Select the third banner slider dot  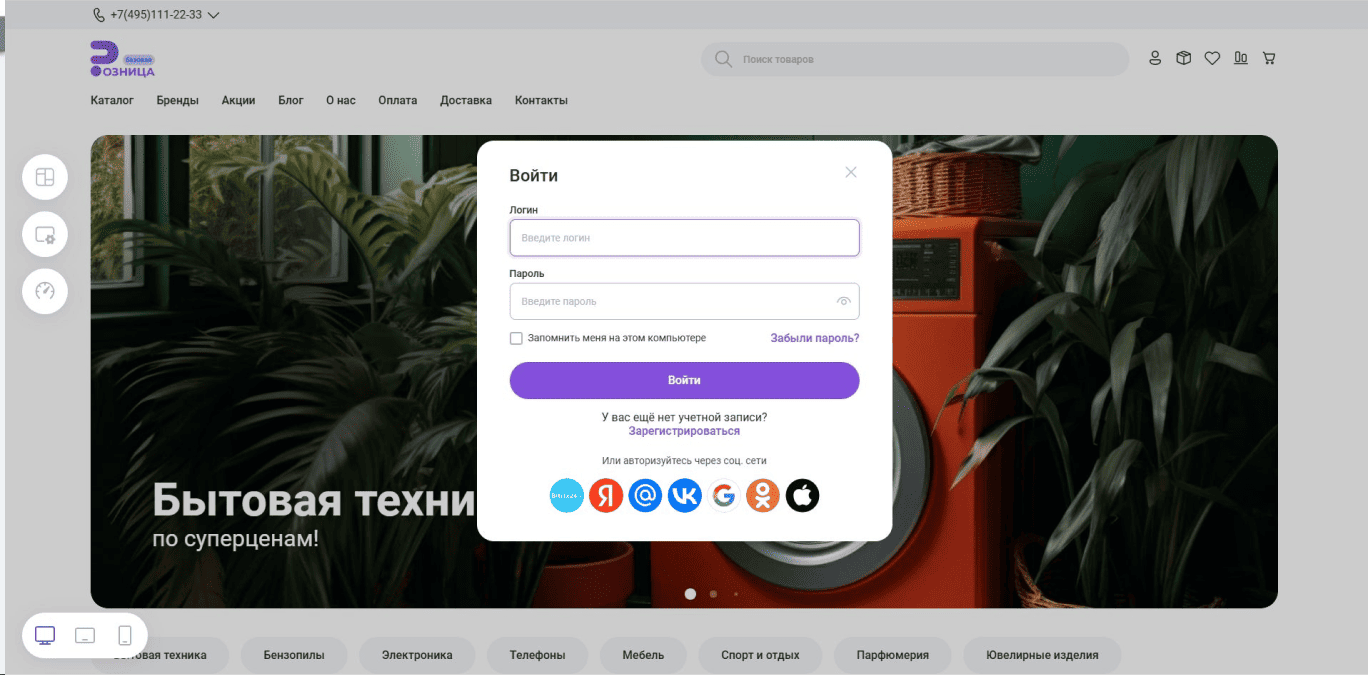coord(736,594)
